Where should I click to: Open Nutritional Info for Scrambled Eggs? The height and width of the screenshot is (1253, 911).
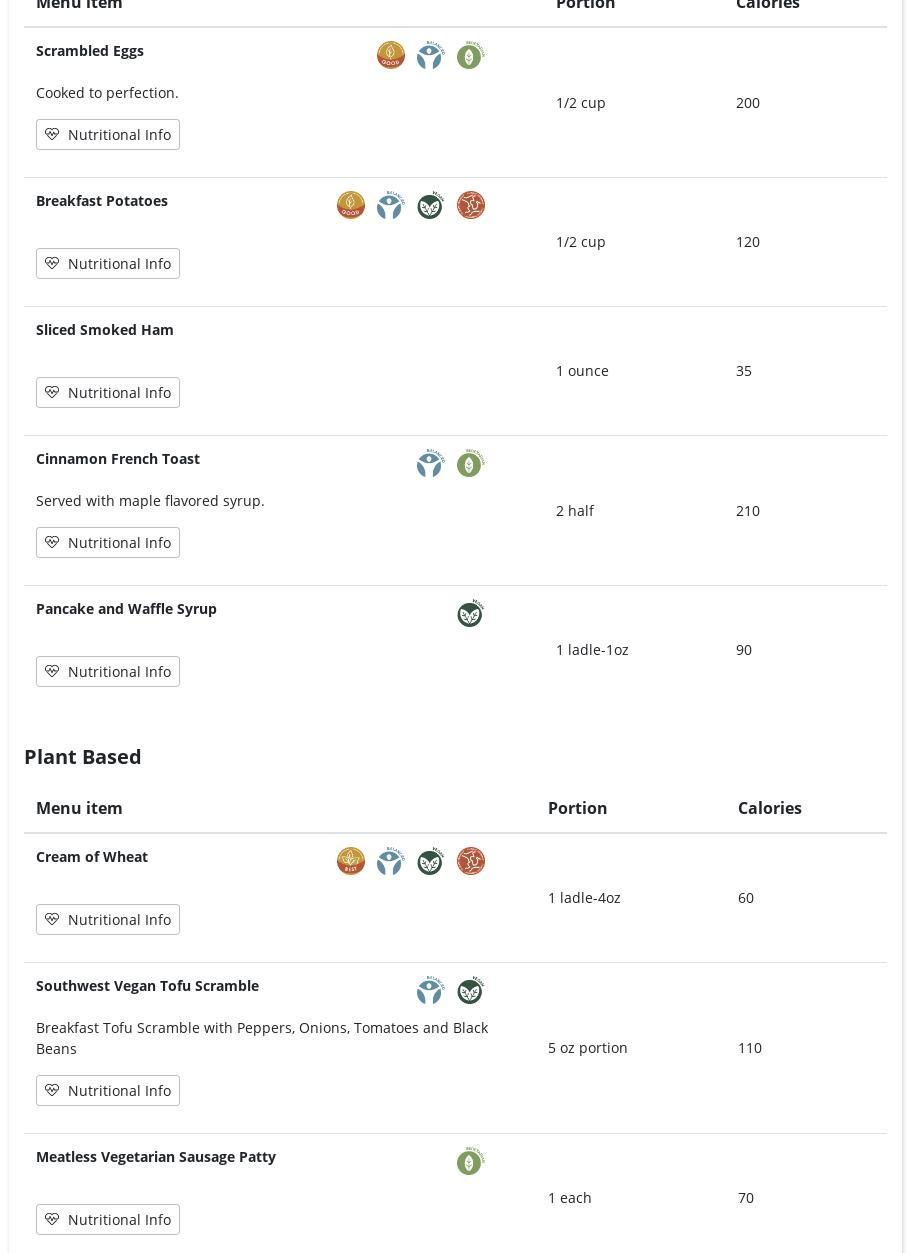108,134
